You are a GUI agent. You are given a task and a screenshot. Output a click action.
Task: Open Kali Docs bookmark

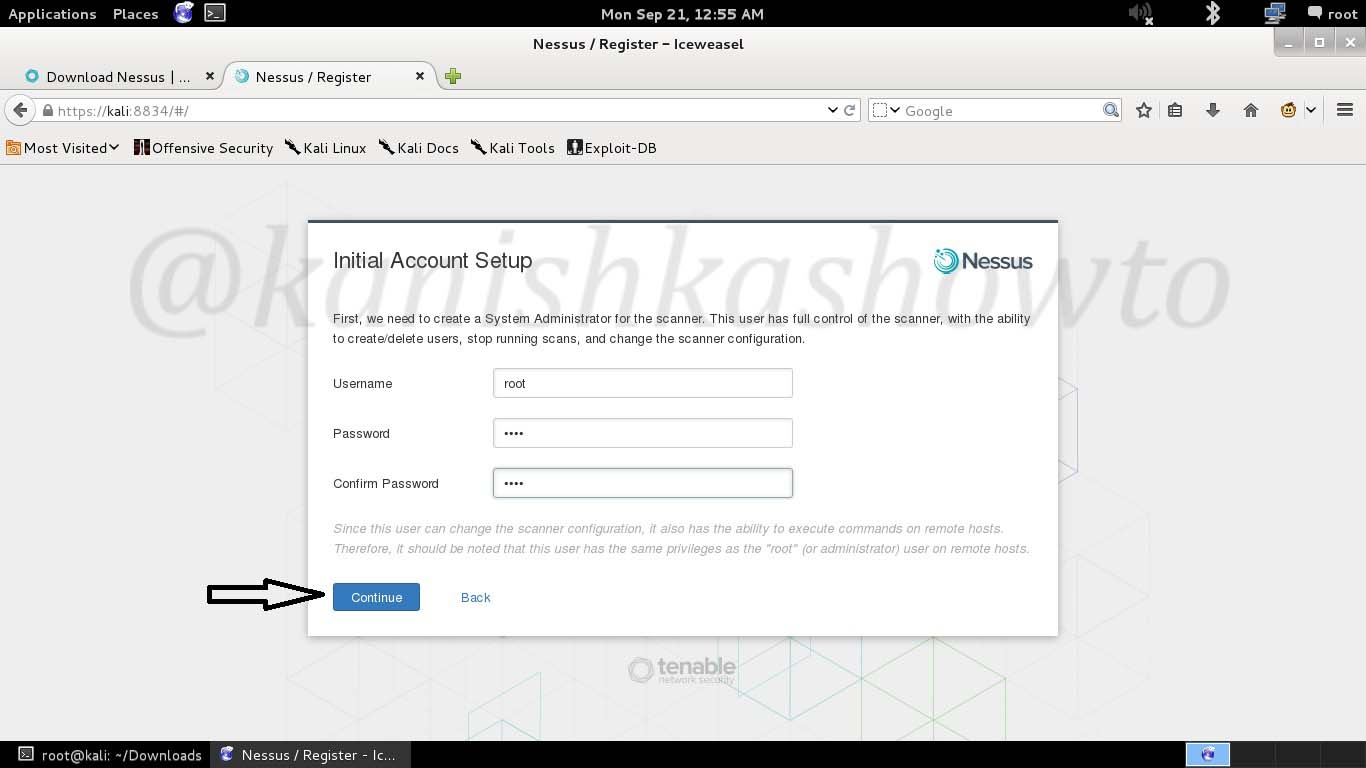[419, 148]
